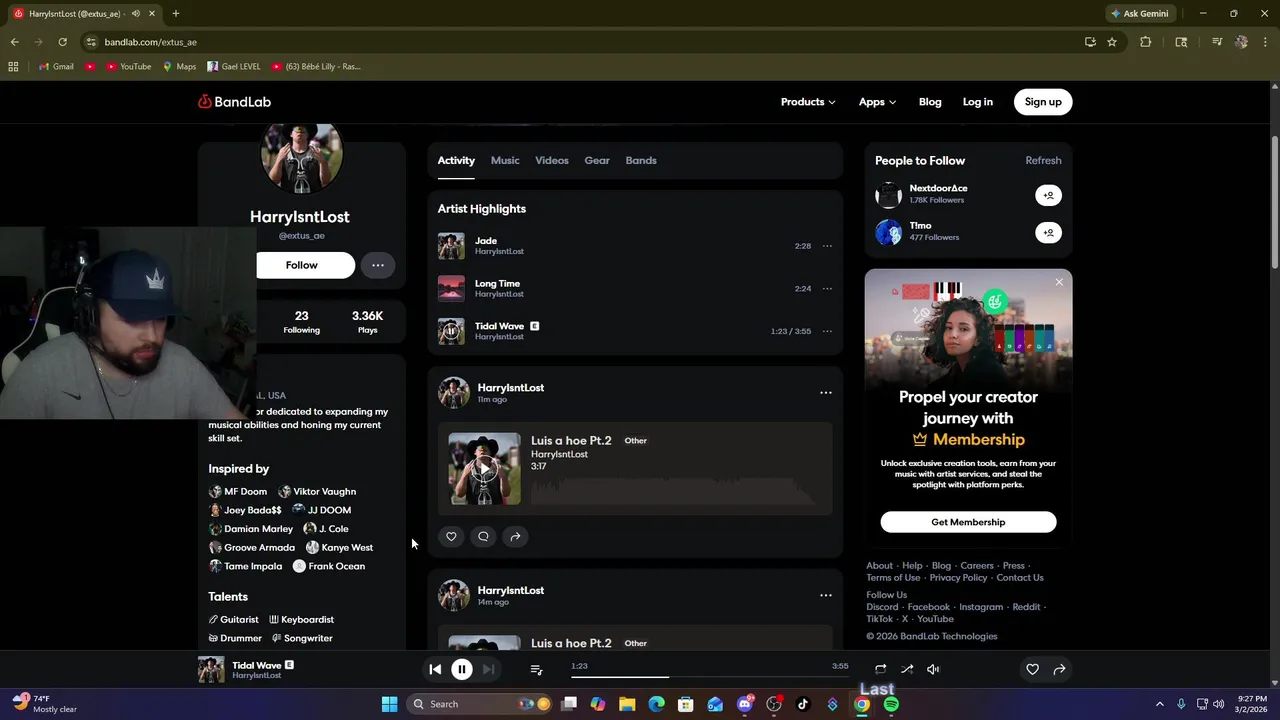Click the Sign up button
The height and width of the screenshot is (720, 1280).
coord(1043,102)
